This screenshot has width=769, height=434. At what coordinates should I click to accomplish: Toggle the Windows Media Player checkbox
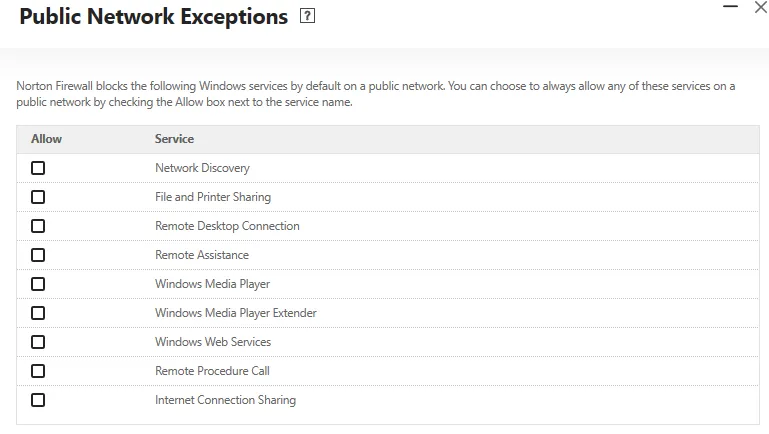click(x=38, y=284)
